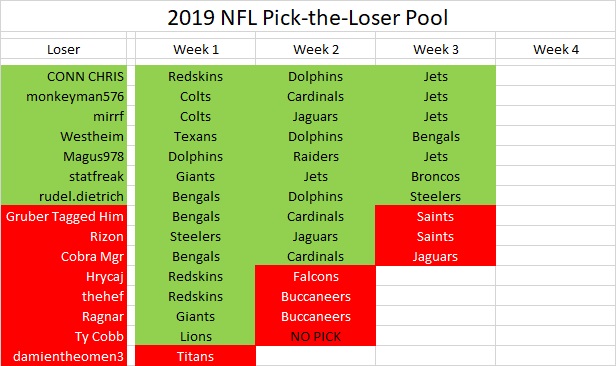This screenshot has width=616, height=366.
Task: Select rudel.dietrich's Week 3 Steelers cell
Action: point(436,196)
